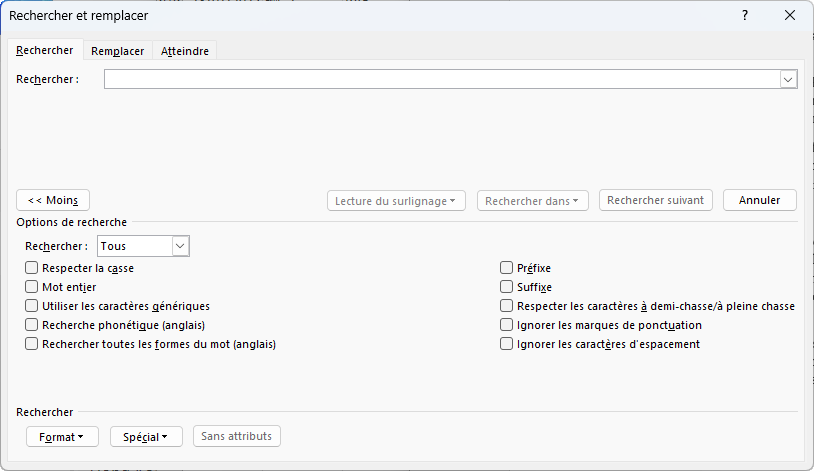The height and width of the screenshot is (471, 814).
Task: Close the Rechercher et remplacer dialog
Action: [x=790, y=15]
